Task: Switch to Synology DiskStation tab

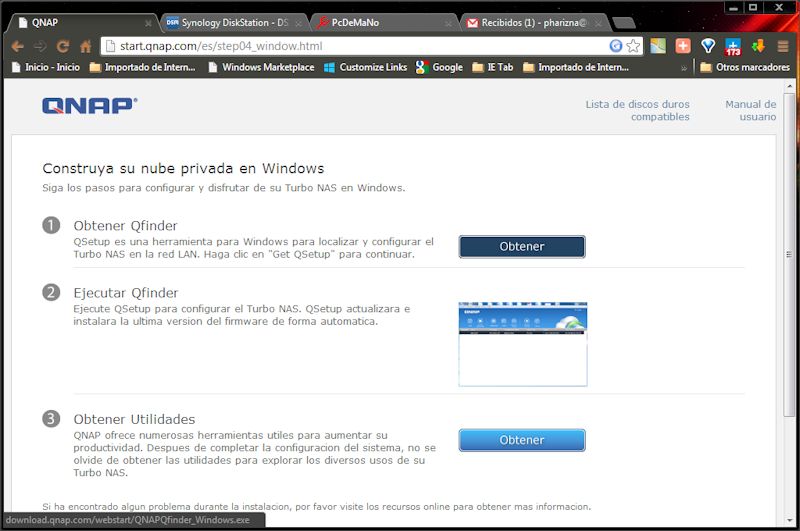Action: click(235, 23)
